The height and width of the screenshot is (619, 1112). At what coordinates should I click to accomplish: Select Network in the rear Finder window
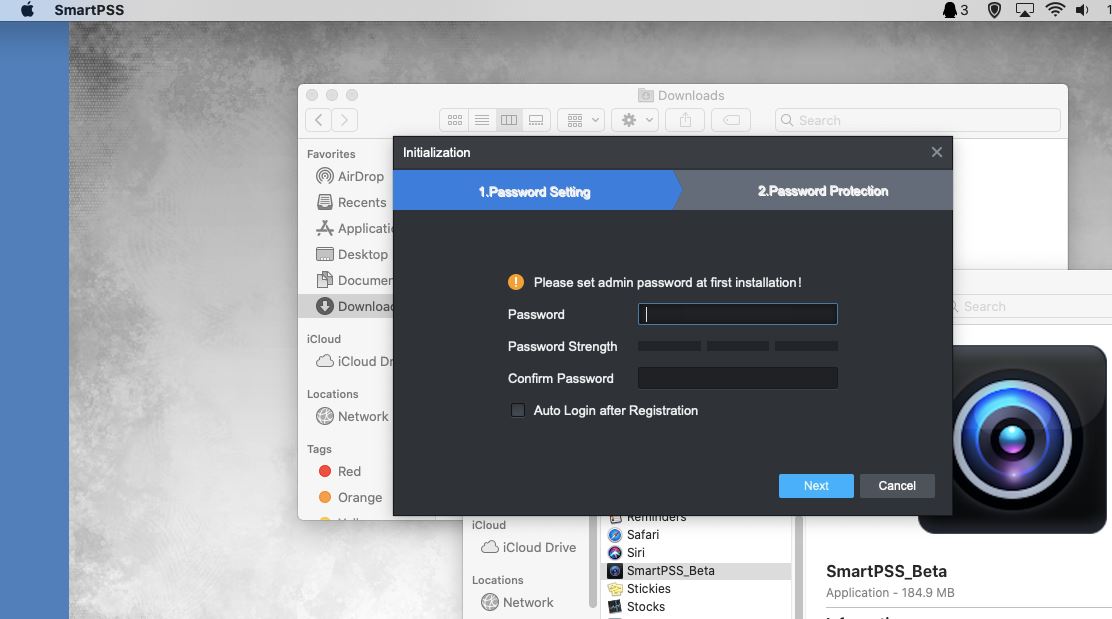coord(518,602)
